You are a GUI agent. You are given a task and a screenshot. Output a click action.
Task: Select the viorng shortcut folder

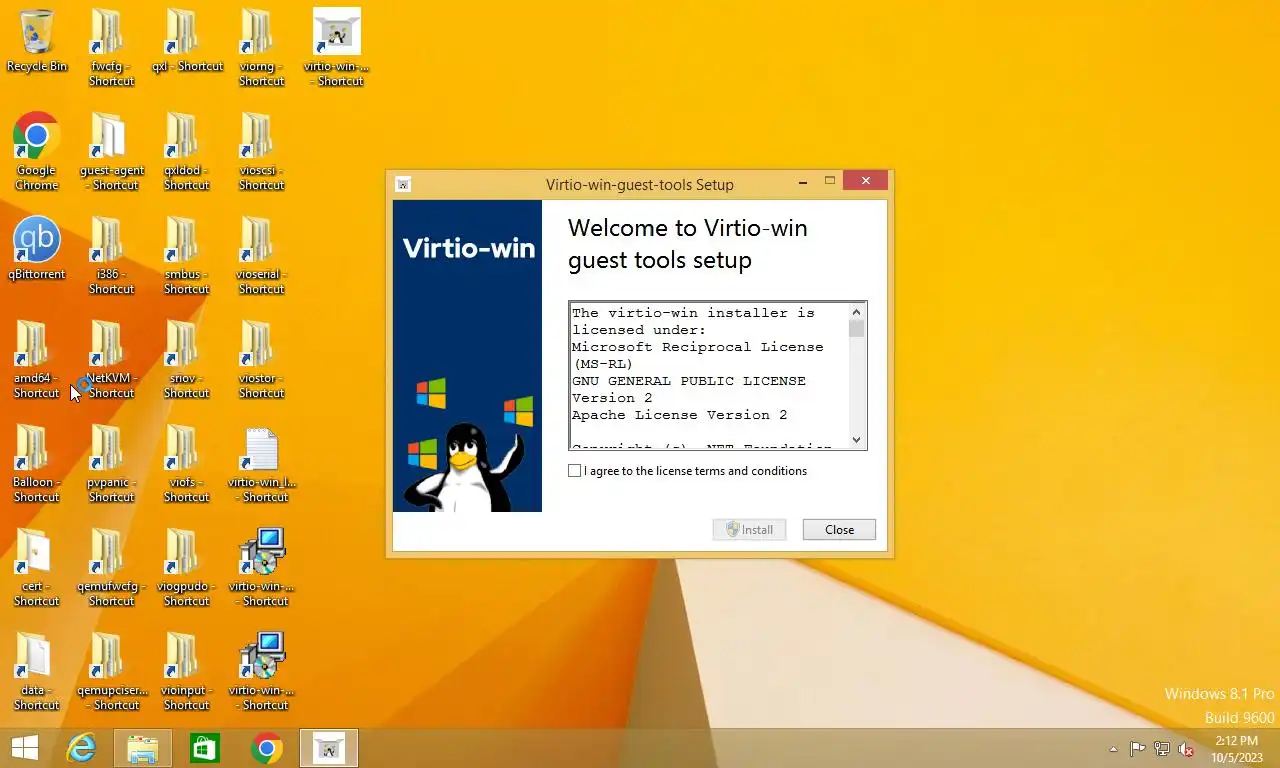pos(261,48)
